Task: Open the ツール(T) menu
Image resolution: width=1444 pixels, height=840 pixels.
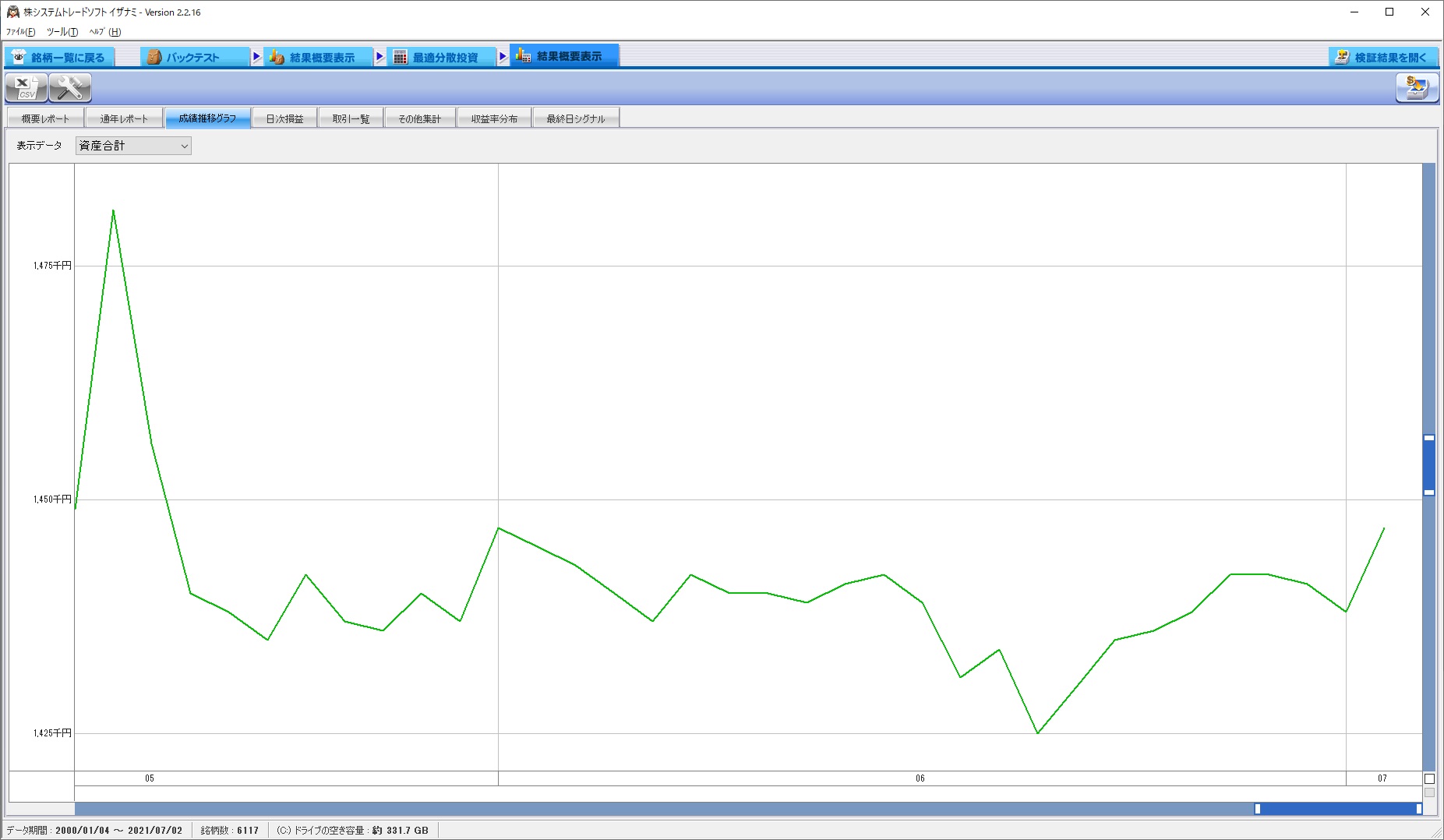Action: 62,32
